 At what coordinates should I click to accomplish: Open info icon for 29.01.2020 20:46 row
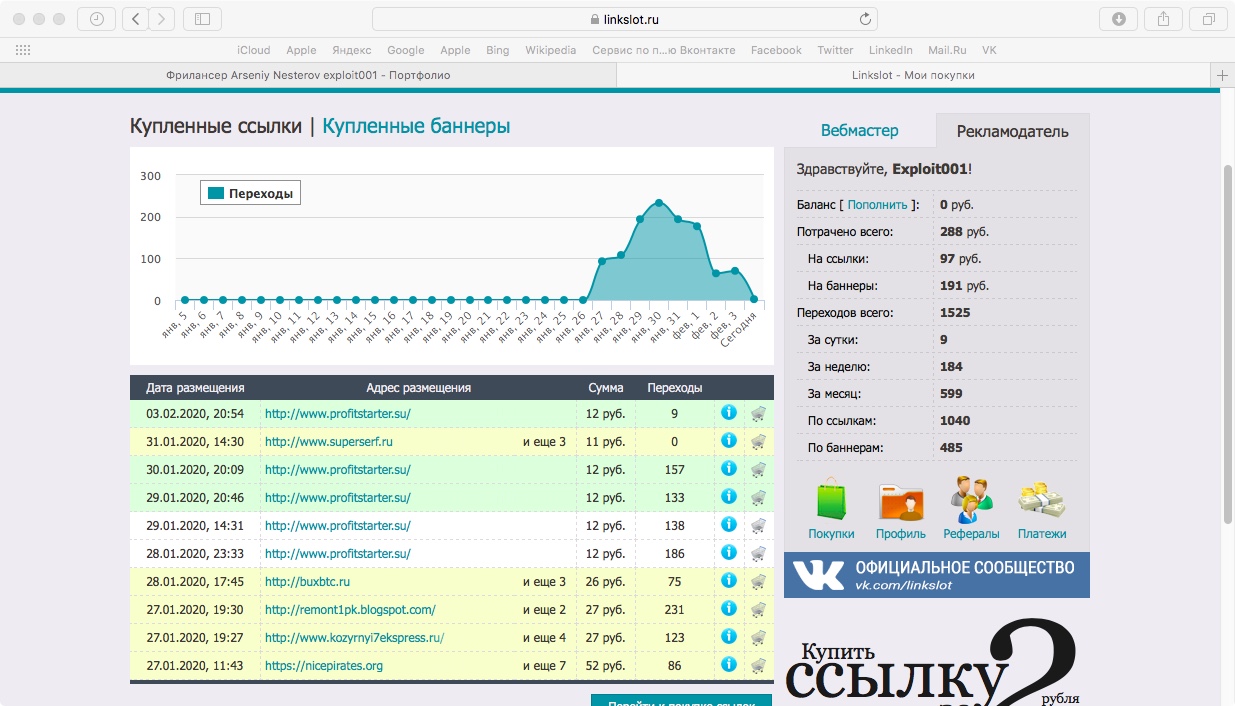coord(729,496)
